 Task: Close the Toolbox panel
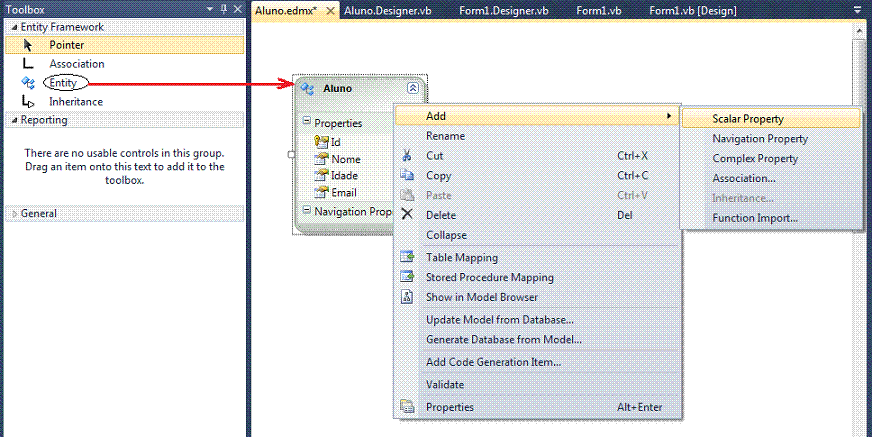[237, 9]
